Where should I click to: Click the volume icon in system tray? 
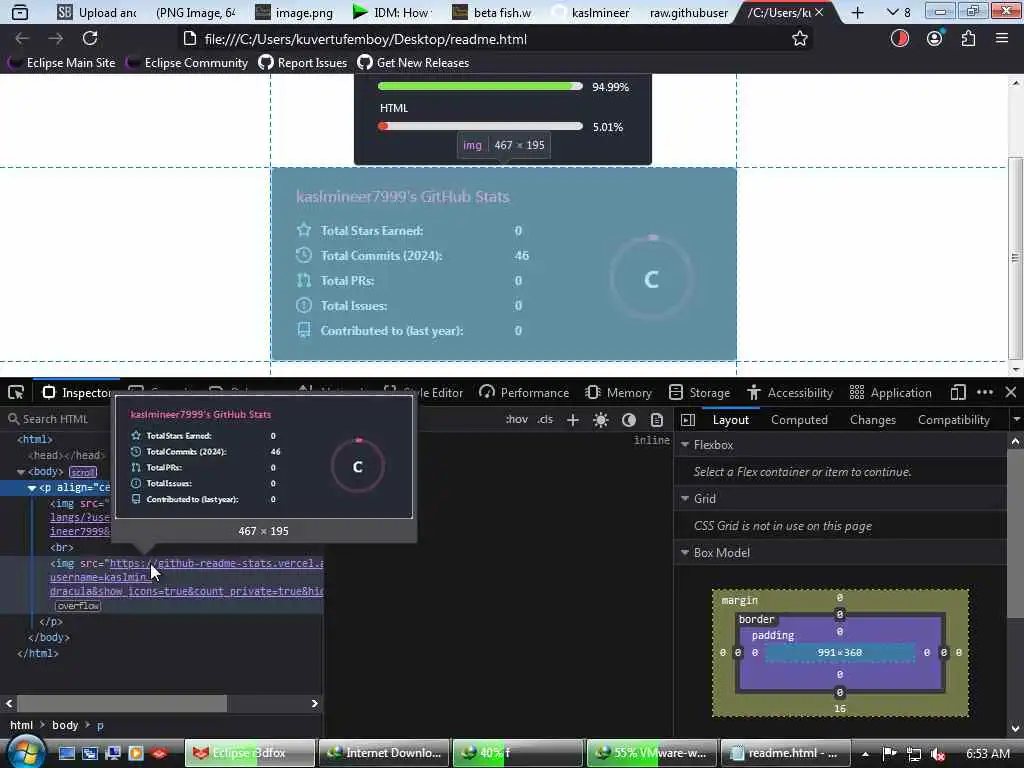937,753
